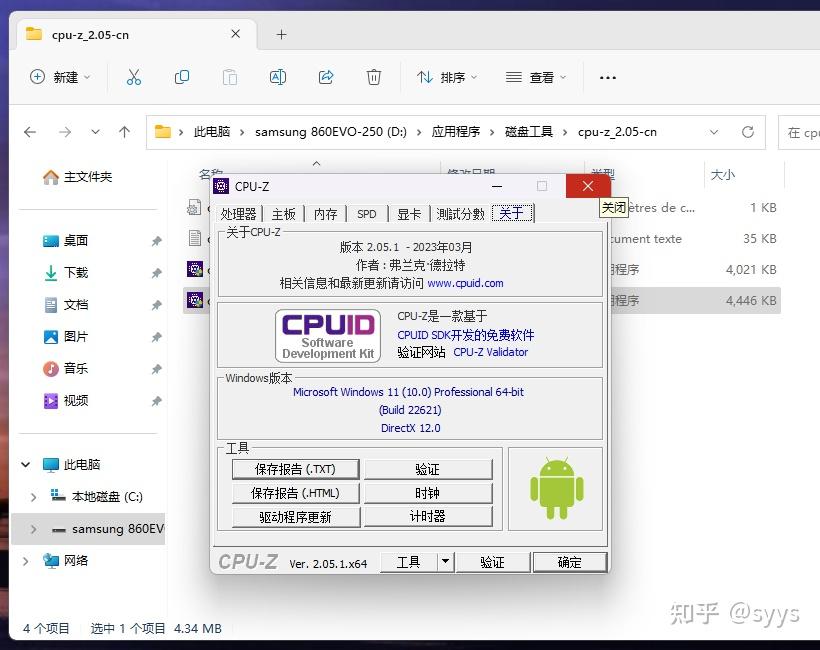Click the 保存报告 (.TXT) button
820x650 pixels.
(x=295, y=469)
